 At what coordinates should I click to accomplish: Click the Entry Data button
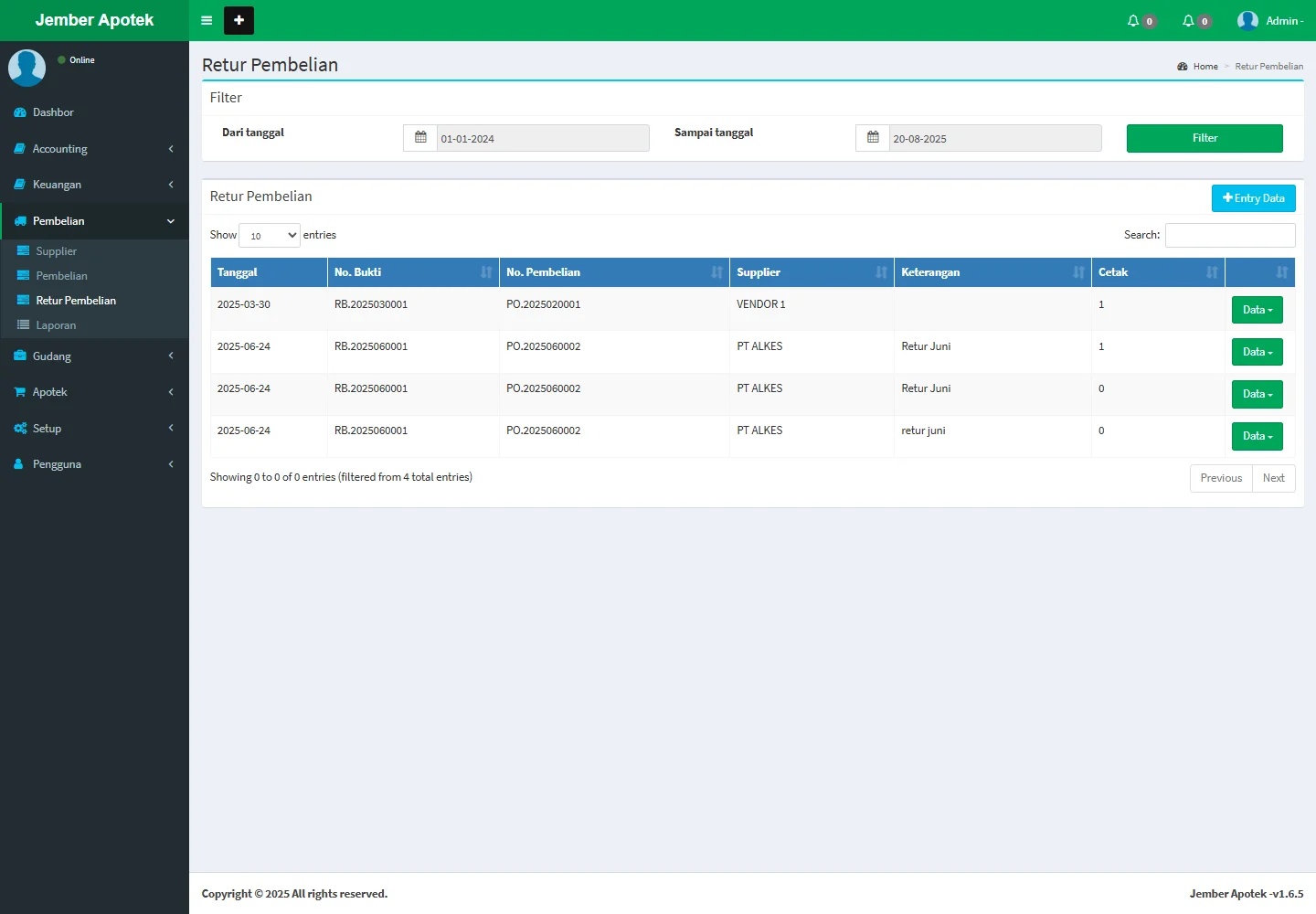(x=1253, y=198)
